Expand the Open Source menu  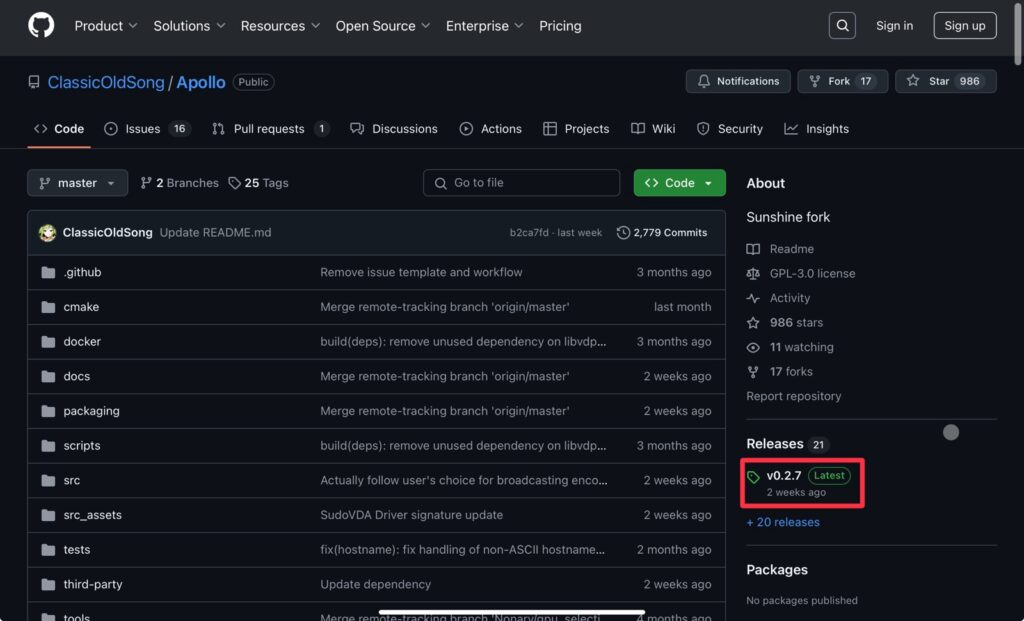(x=383, y=25)
